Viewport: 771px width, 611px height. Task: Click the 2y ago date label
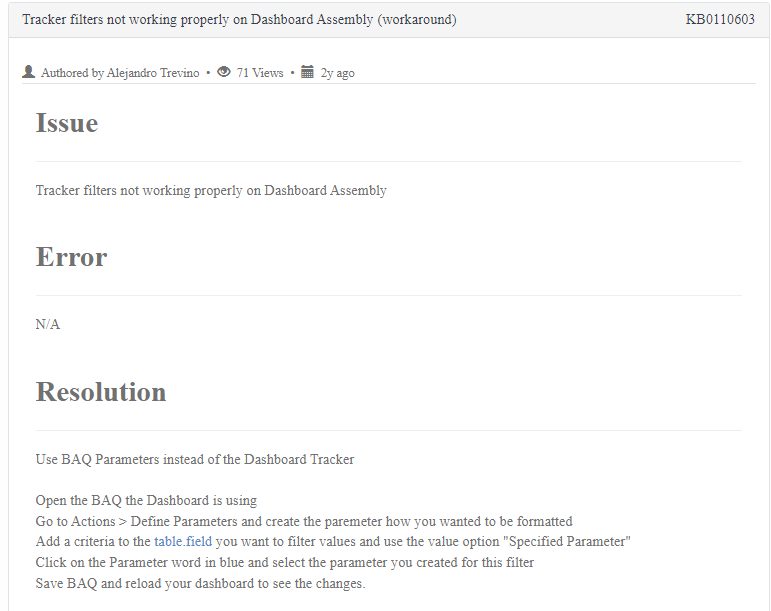(x=337, y=73)
